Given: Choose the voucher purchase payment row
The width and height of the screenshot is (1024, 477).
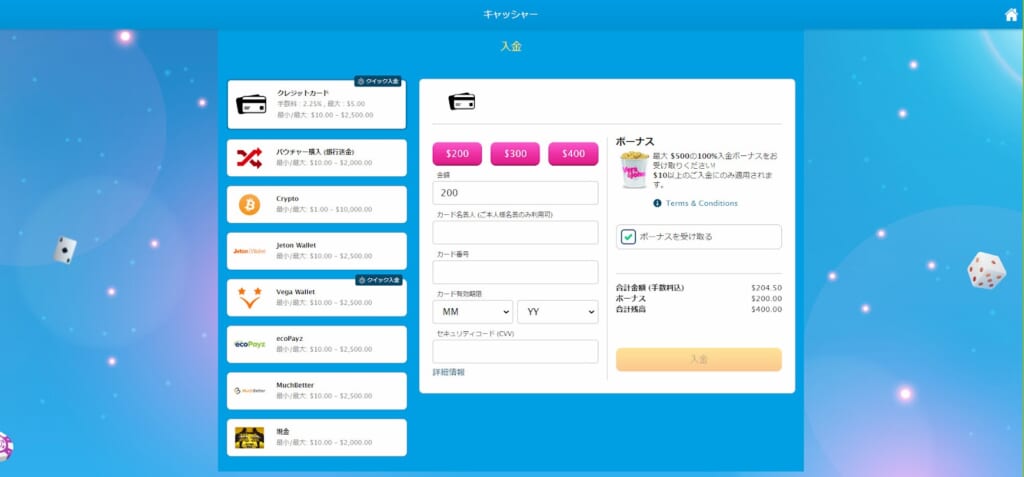Looking at the screenshot, I should coord(317,158).
